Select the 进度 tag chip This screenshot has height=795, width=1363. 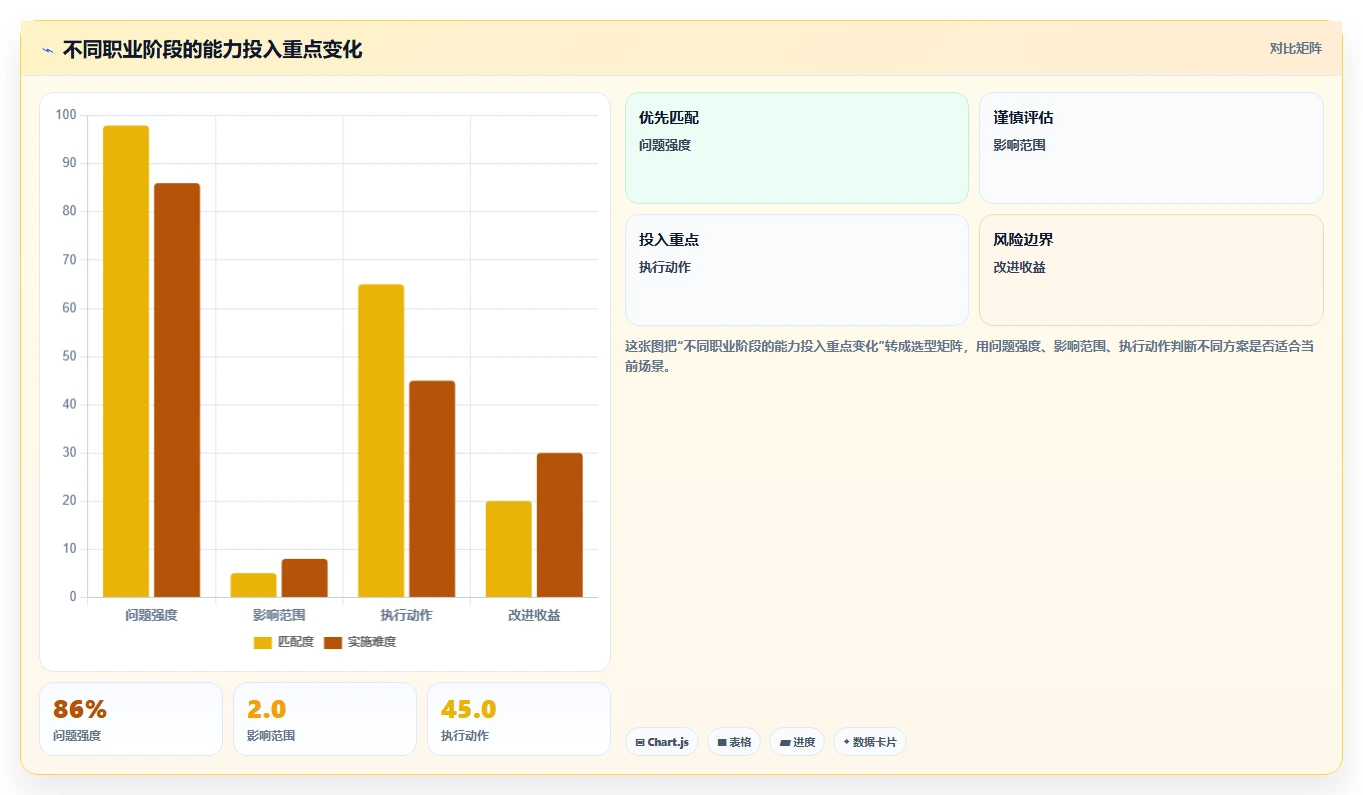[x=797, y=742]
